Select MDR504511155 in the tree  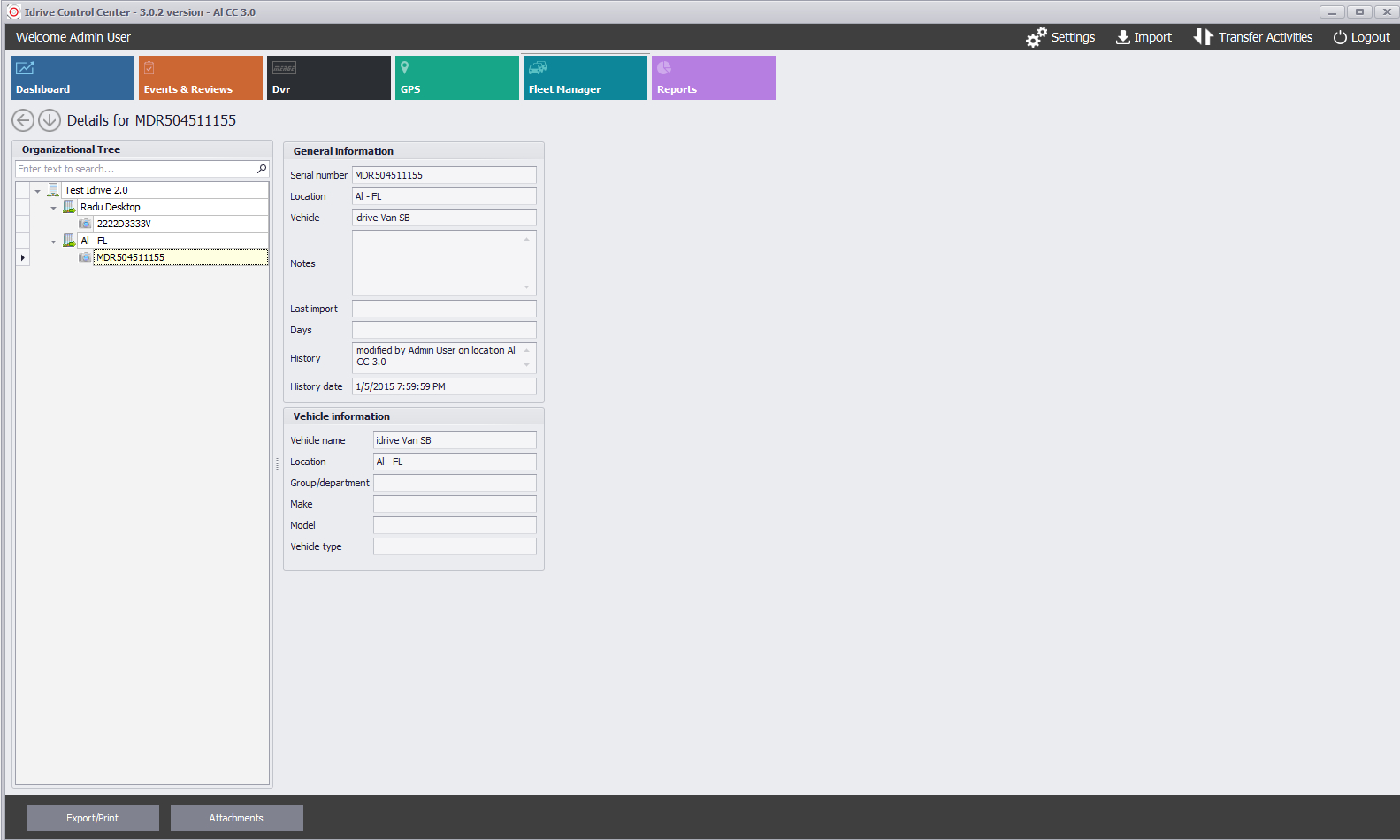pyautogui.click(x=131, y=257)
